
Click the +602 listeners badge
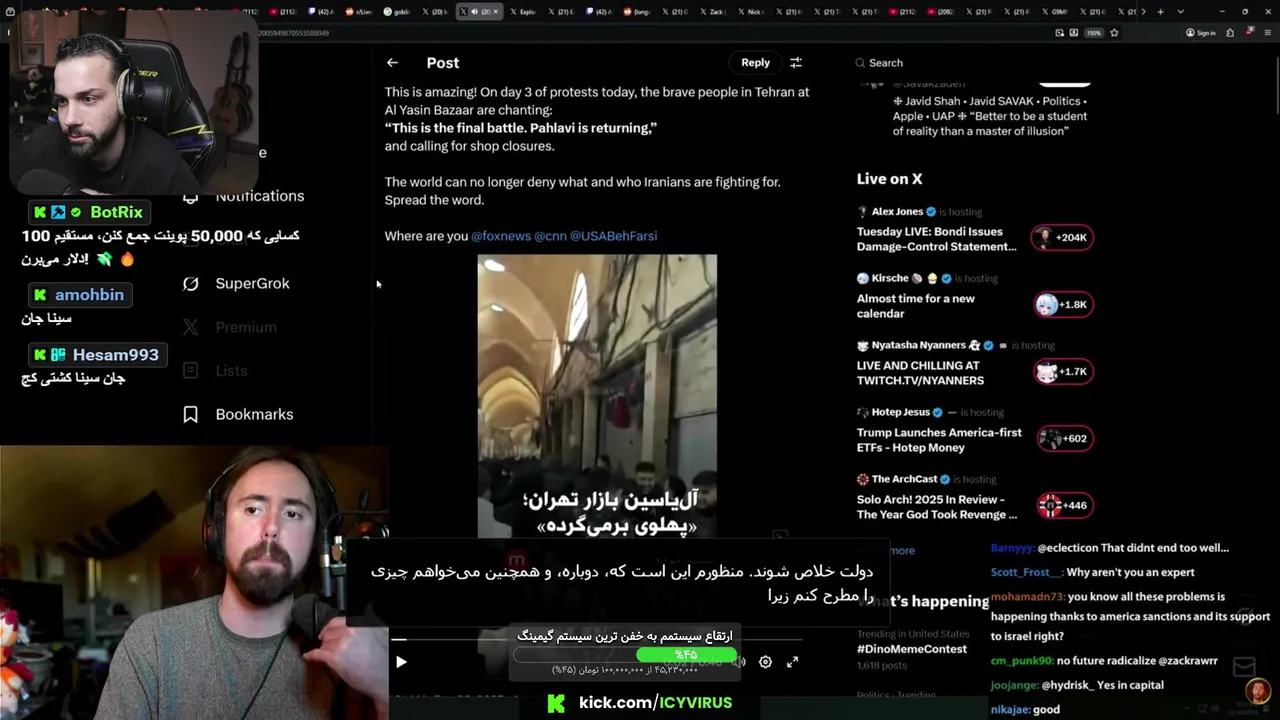(1063, 438)
